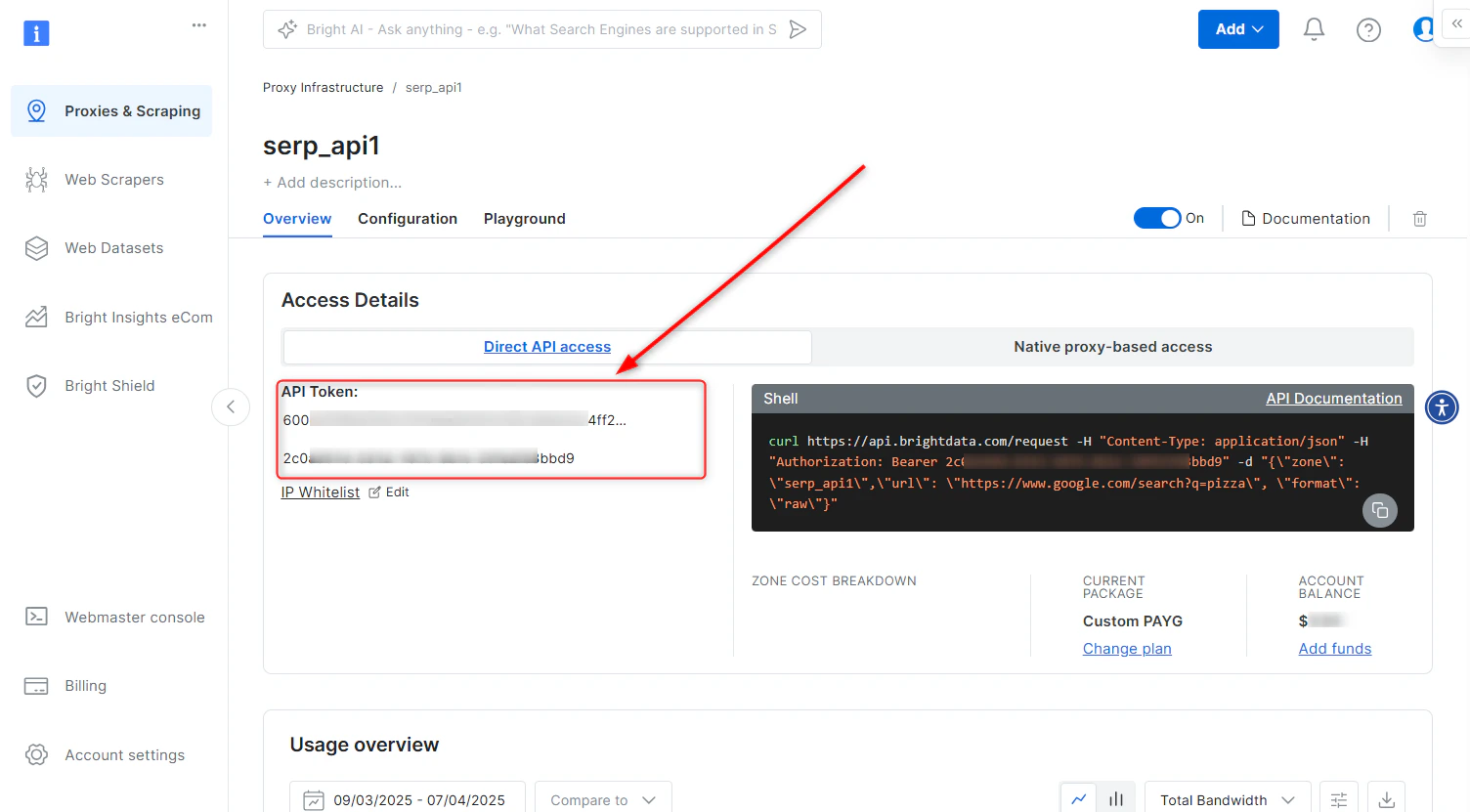Image resolution: width=1470 pixels, height=812 pixels.
Task: Copy the curl snippet with the copy icon
Action: (x=1380, y=510)
